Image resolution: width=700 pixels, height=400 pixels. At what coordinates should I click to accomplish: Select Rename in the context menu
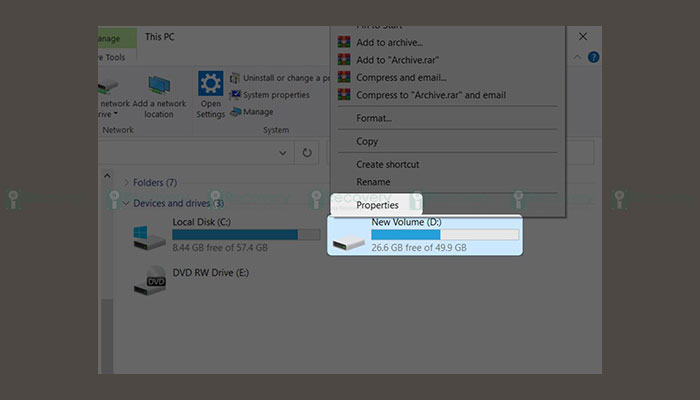point(373,182)
